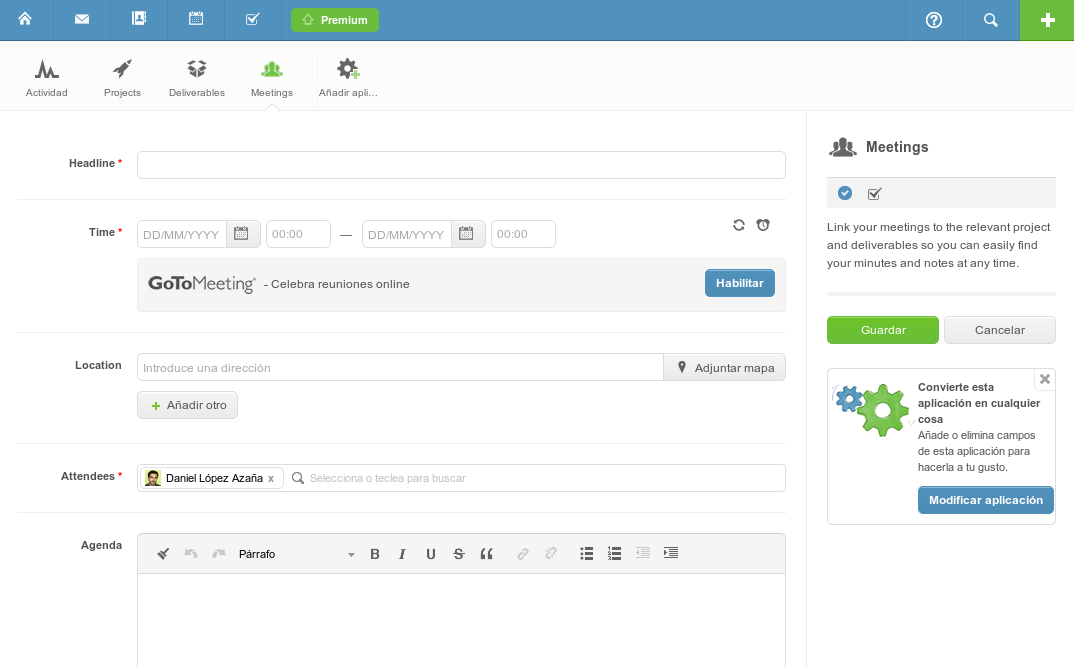Toggle bold formatting in Agenda editor
1074x667 pixels.
pos(375,554)
